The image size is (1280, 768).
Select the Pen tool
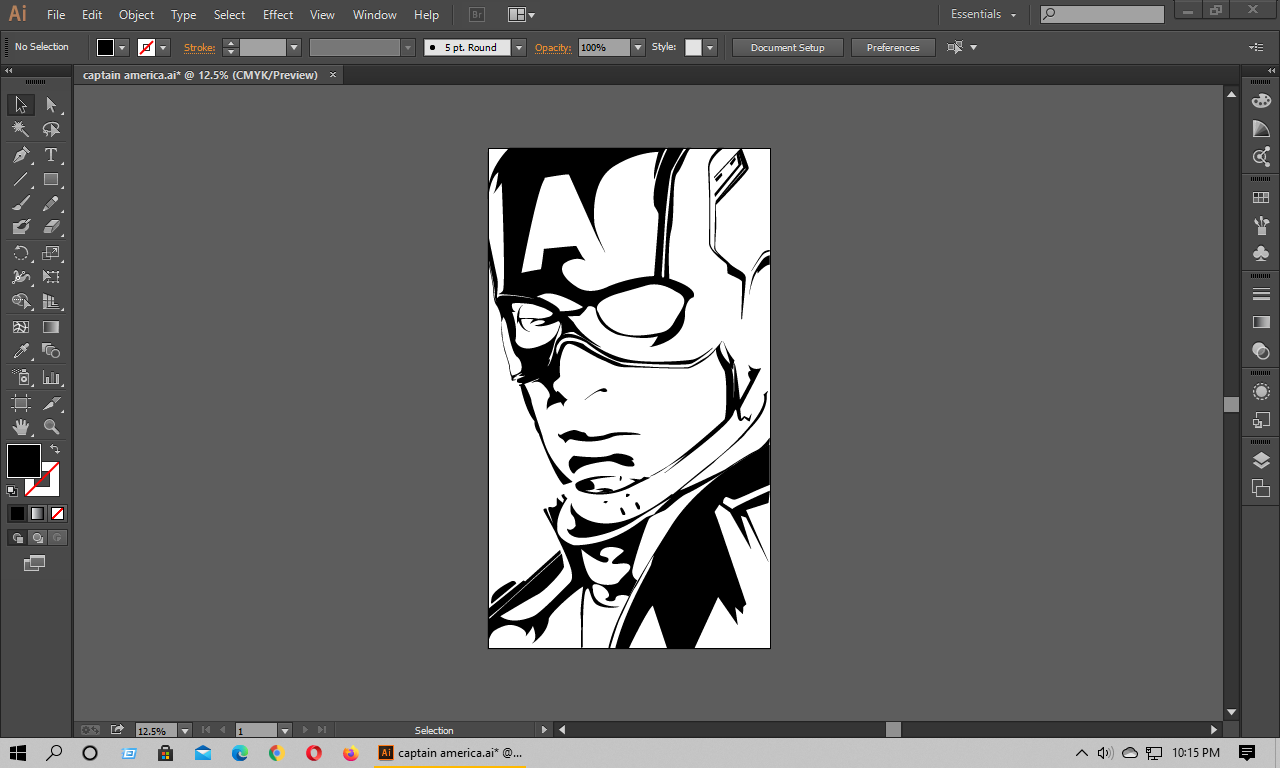pyautogui.click(x=21, y=155)
